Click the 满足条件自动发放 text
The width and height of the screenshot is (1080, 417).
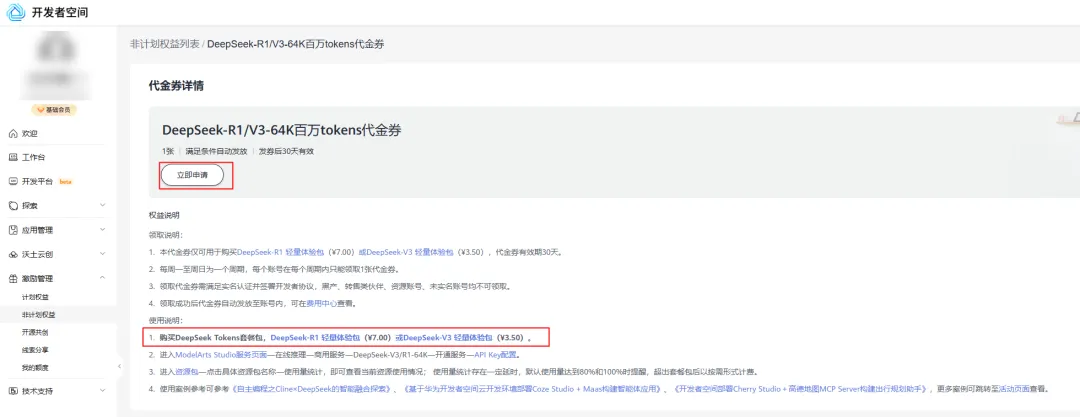(214, 151)
